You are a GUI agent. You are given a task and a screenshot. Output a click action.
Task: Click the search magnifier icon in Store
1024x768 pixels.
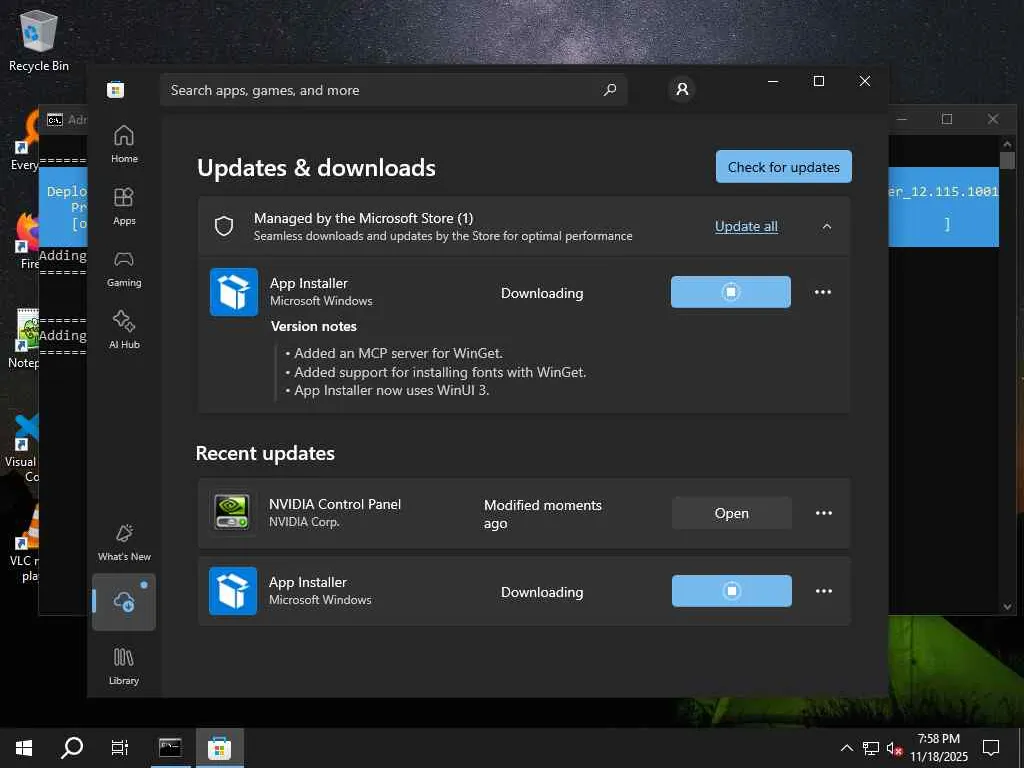tap(609, 89)
